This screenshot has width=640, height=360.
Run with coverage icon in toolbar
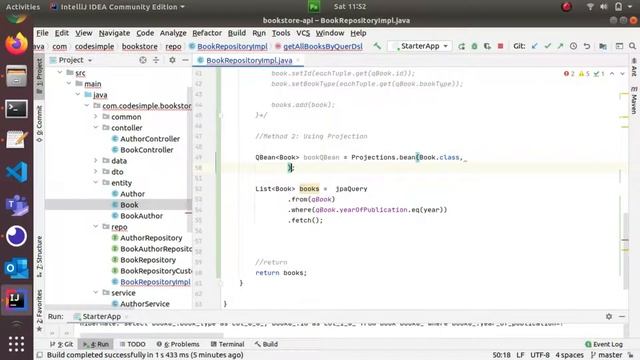pyautogui.click(x=487, y=47)
